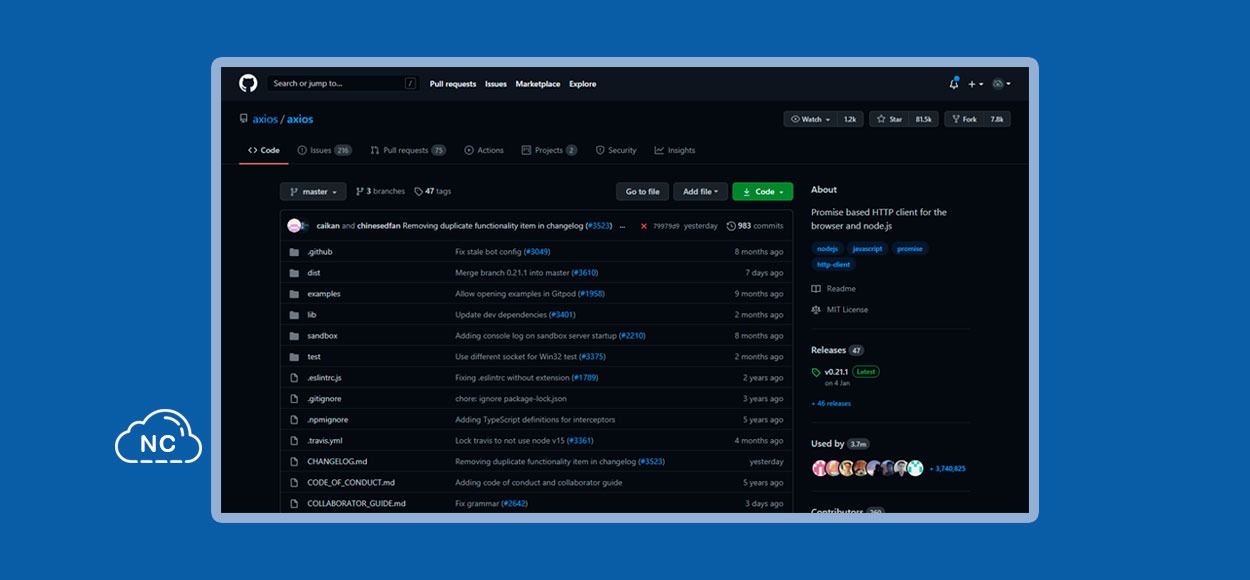Click the folder icon beside test
Image resolution: width=1250 pixels, height=580 pixels.
(x=294, y=357)
